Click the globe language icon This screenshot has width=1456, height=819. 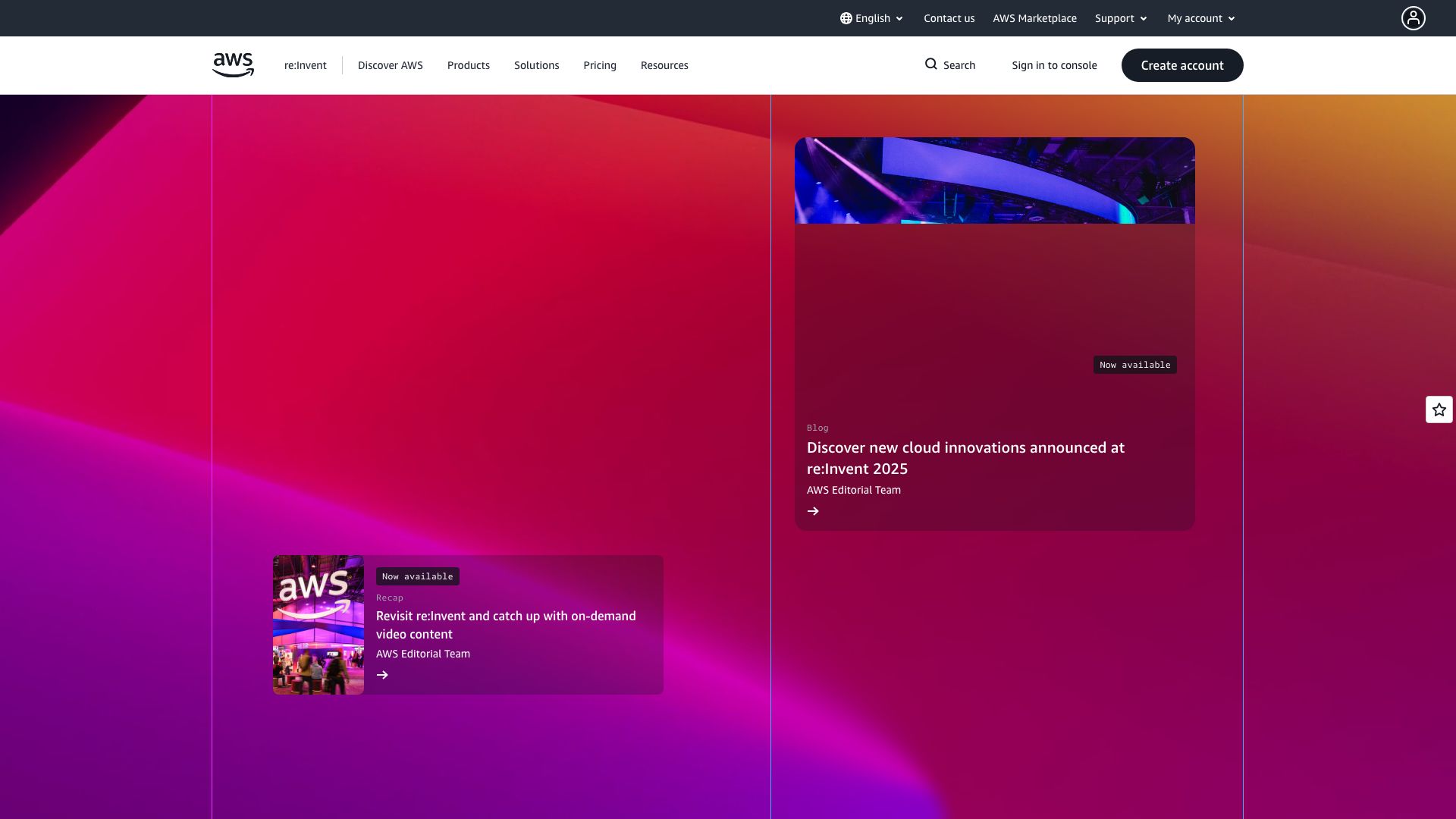pos(845,17)
